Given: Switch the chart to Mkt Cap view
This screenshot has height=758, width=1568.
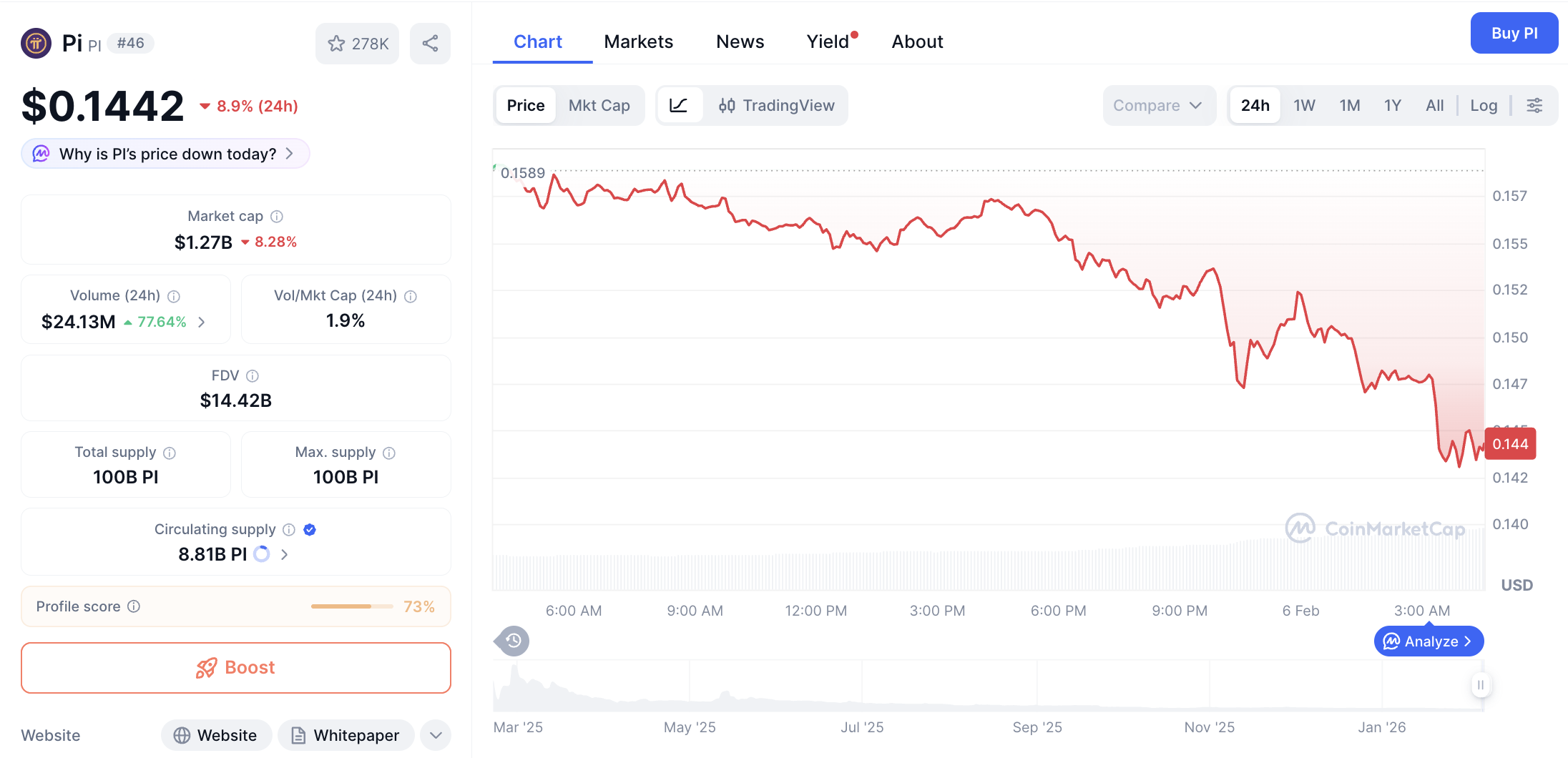Looking at the screenshot, I should tap(599, 105).
